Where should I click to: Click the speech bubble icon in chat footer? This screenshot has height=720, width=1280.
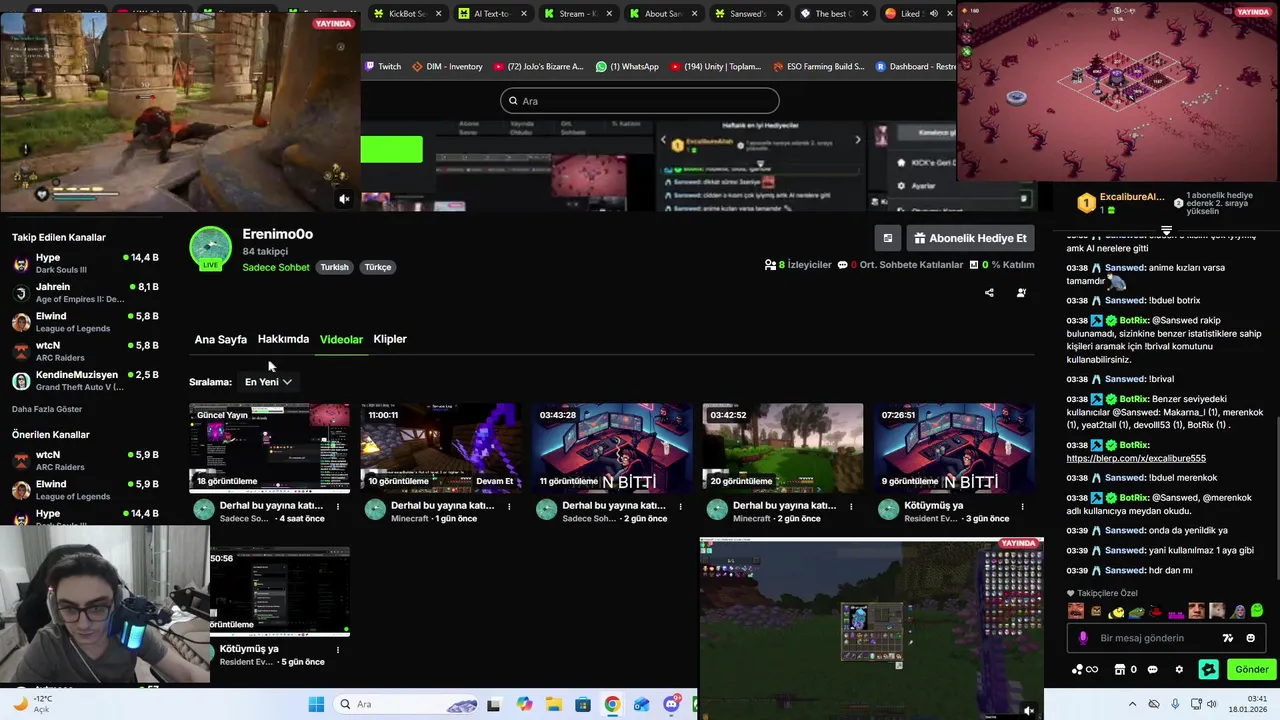1152,670
